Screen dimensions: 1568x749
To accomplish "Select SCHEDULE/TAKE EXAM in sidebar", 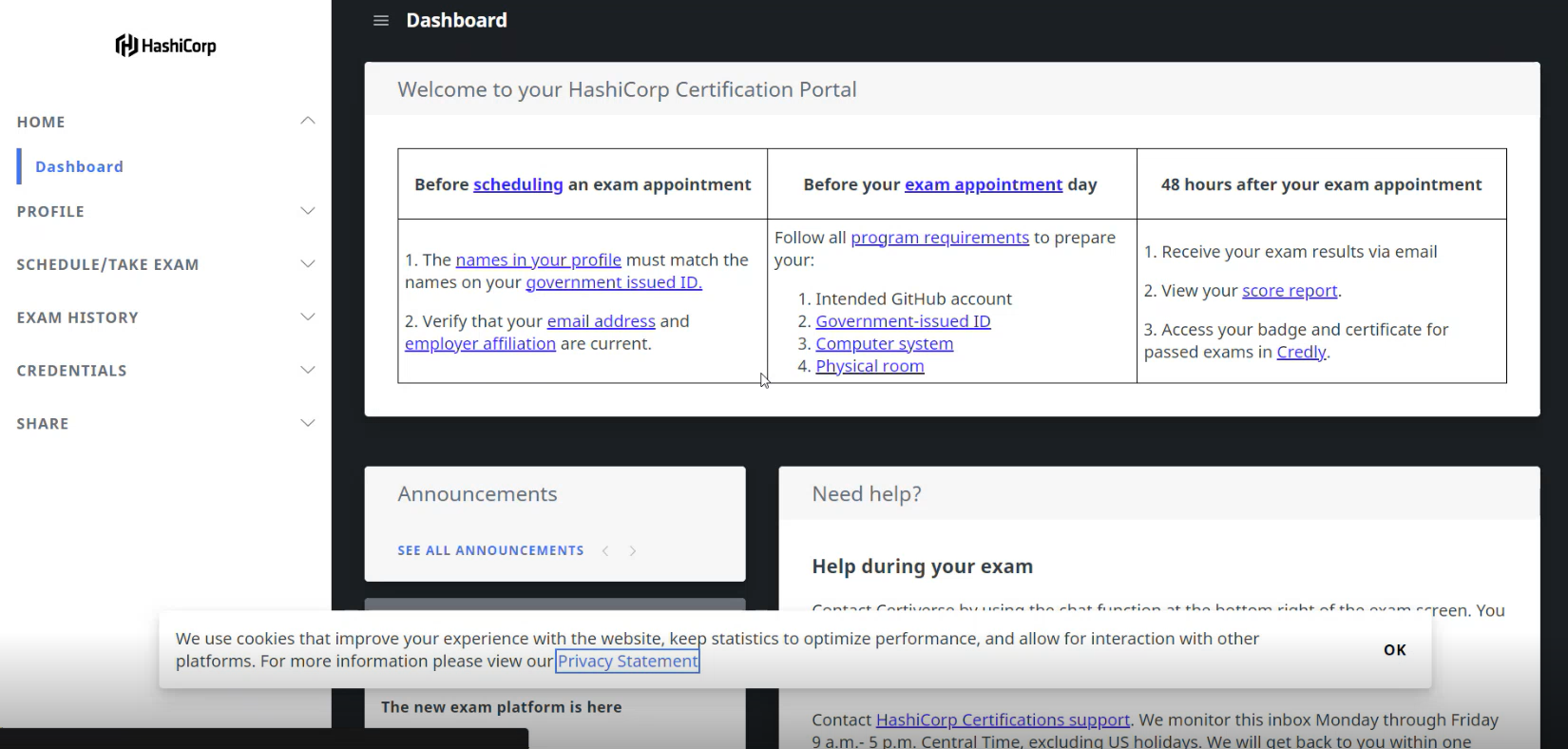I will click(107, 264).
